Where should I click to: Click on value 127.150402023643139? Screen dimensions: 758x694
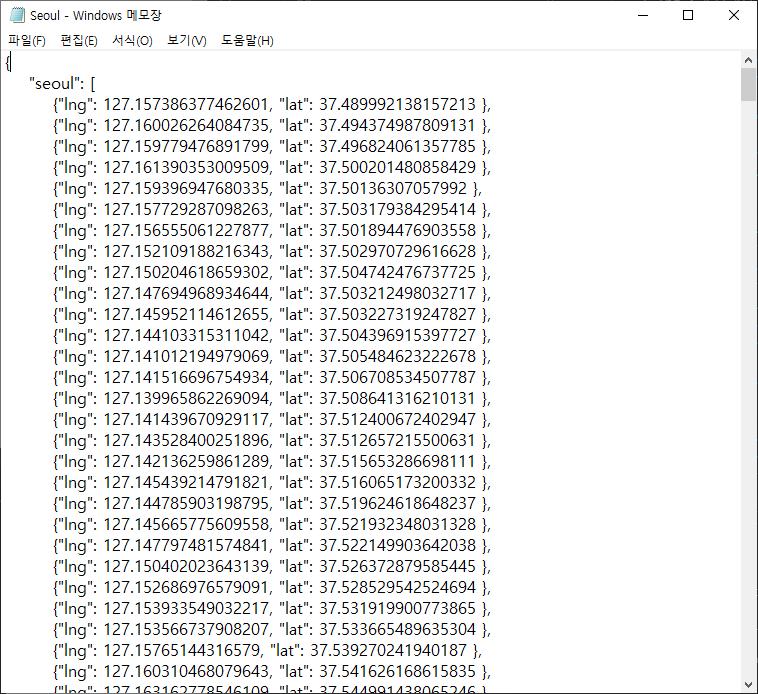point(186,567)
